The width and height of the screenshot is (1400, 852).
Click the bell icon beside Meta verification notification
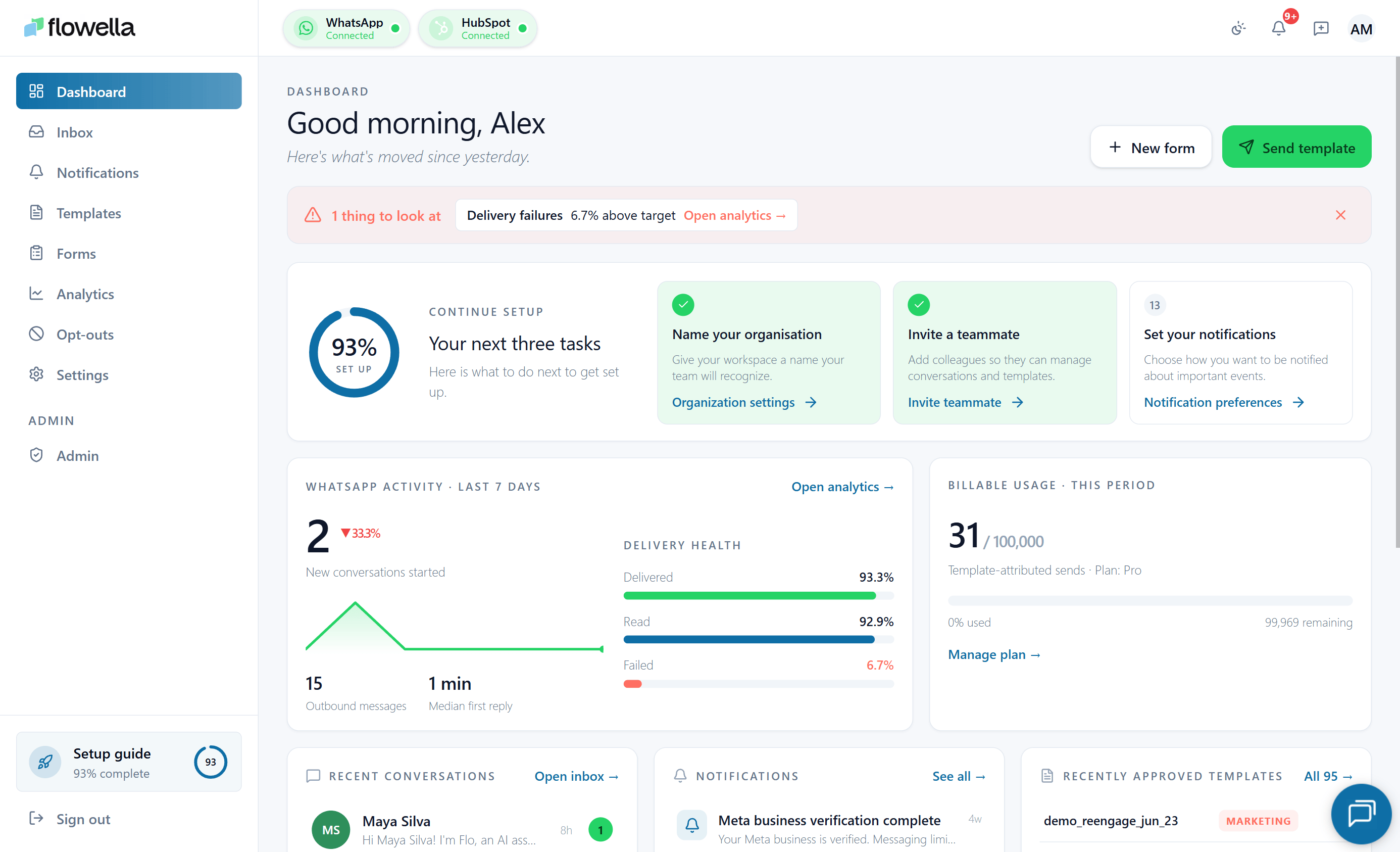(x=691, y=825)
